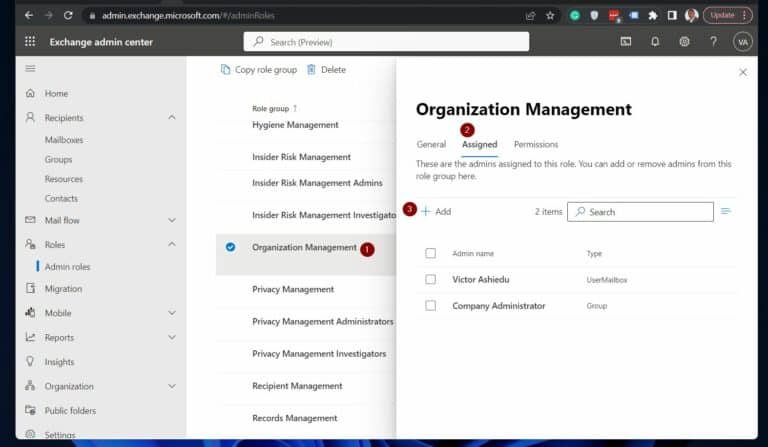
Task: Open the Chrome three-dot menu
Action: (744, 16)
